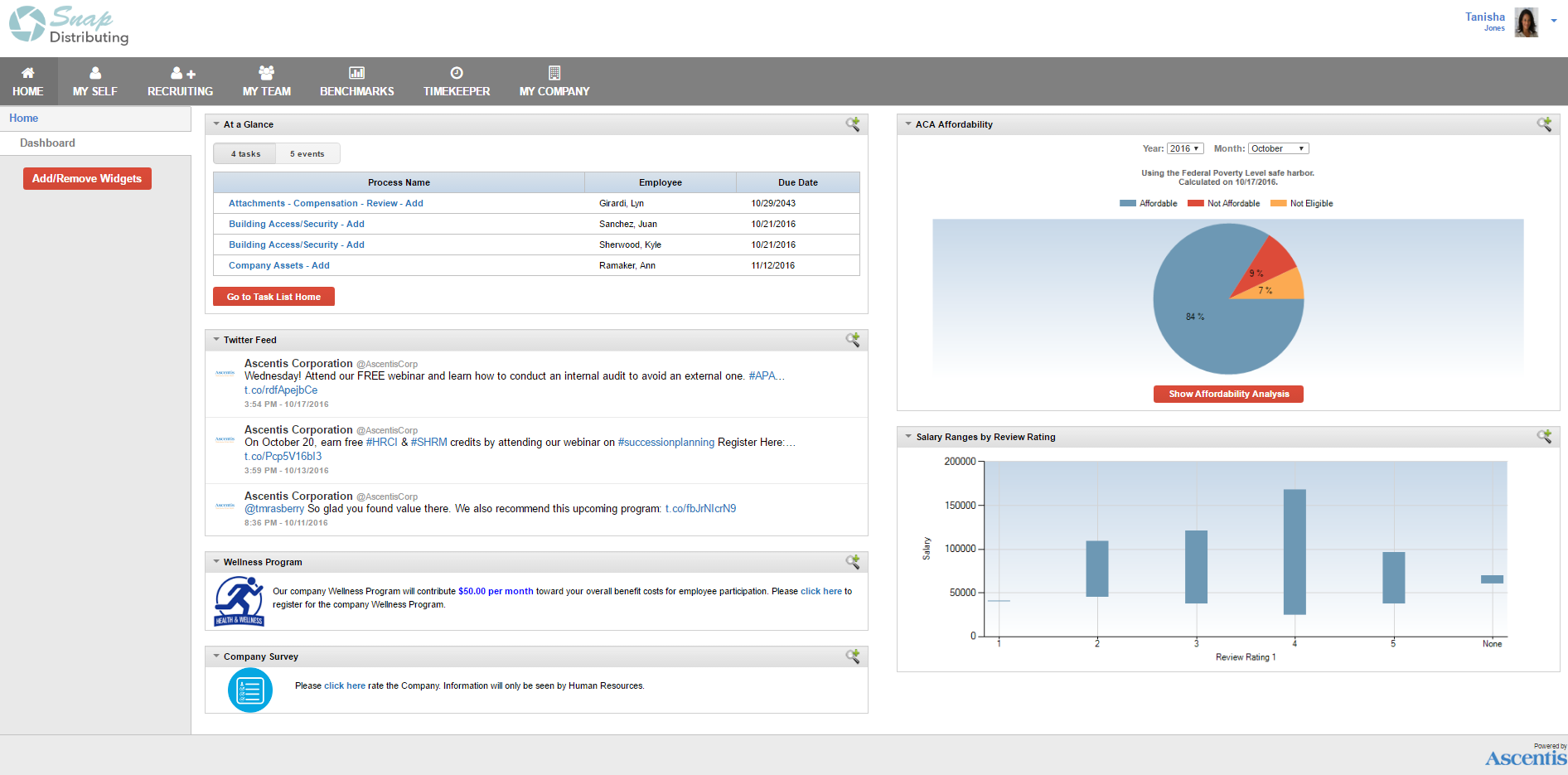Click Show Affordability Analysis button
Image resolution: width=1568 pixels, height=775 pixels.
tap(1228, 394)
